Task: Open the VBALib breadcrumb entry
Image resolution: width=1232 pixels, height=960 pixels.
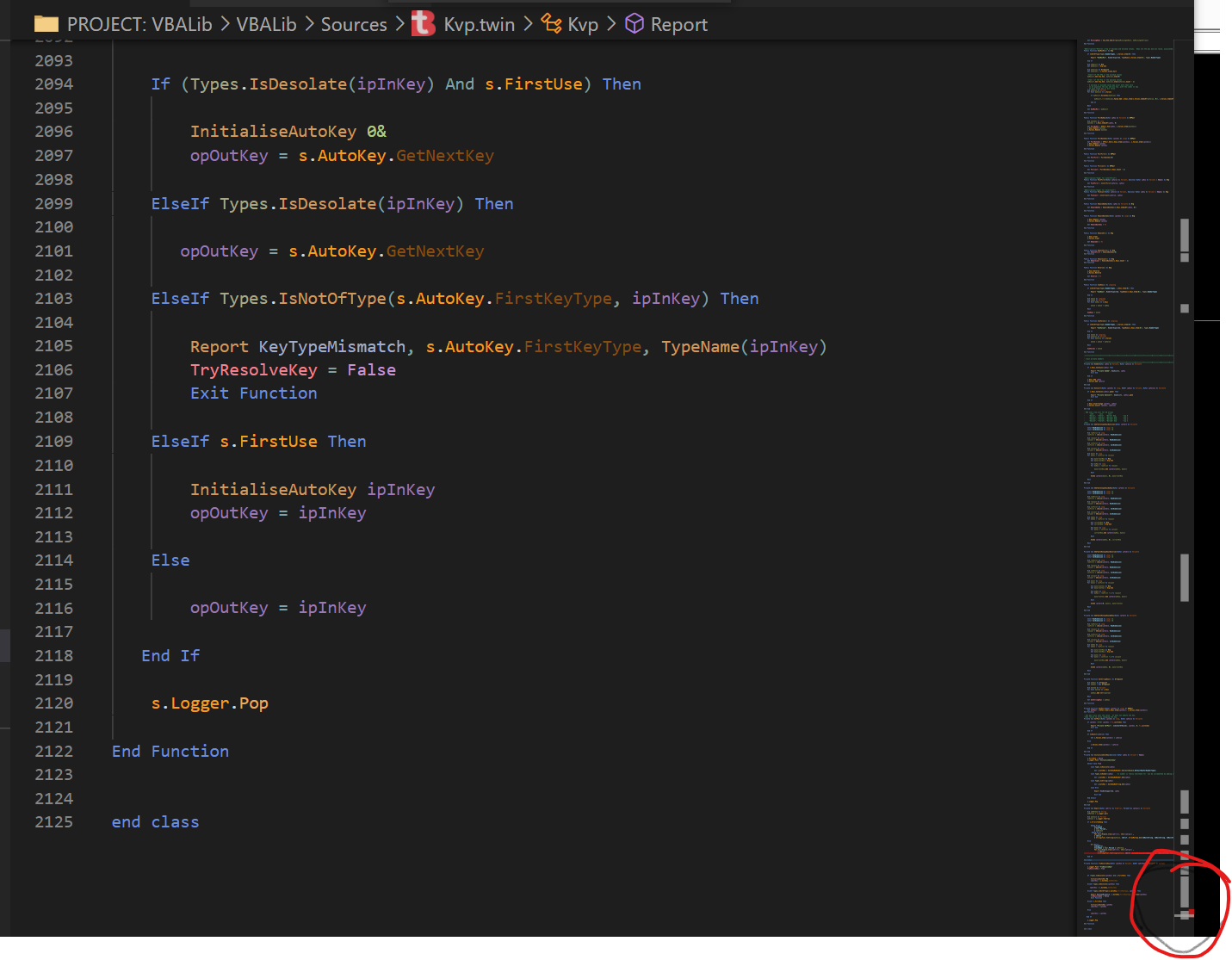Action: pyautogui.click(x=266, y=24)
